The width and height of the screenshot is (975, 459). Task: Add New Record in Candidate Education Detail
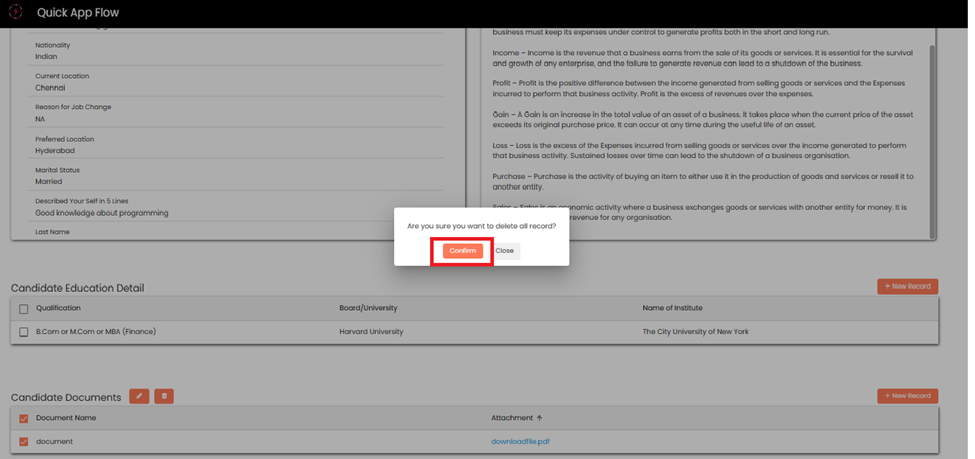[x=907, y=286]
